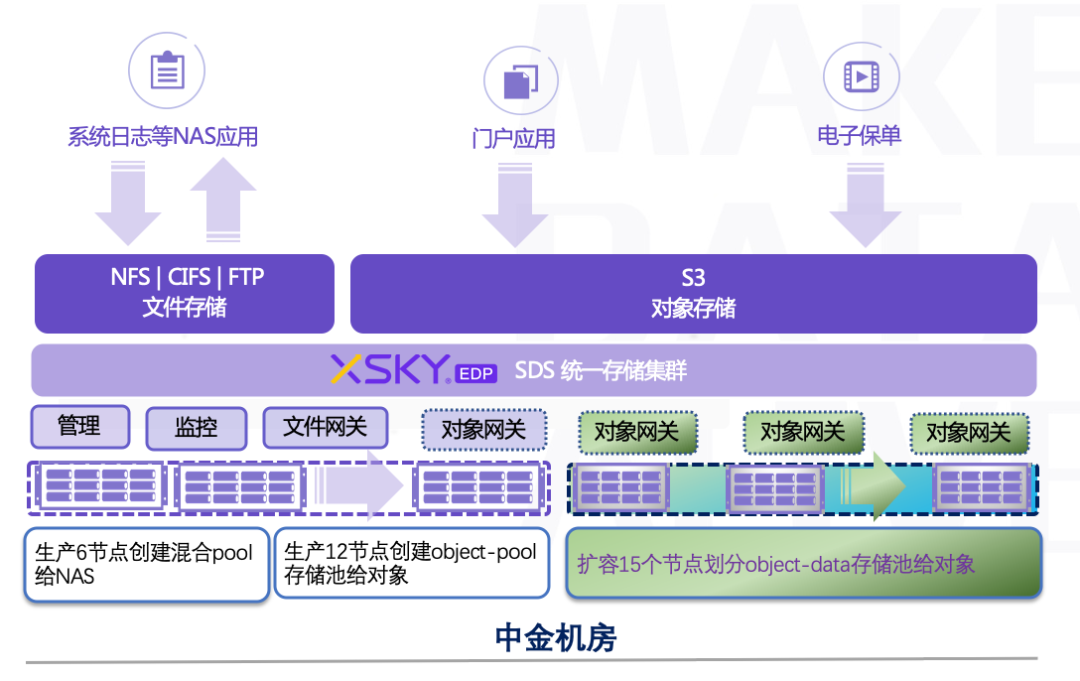Image resolution: width=1080 pixels, height=681 pixels.
Task: Click the portal documents icon above 门户应用
Action: [521, 82]
